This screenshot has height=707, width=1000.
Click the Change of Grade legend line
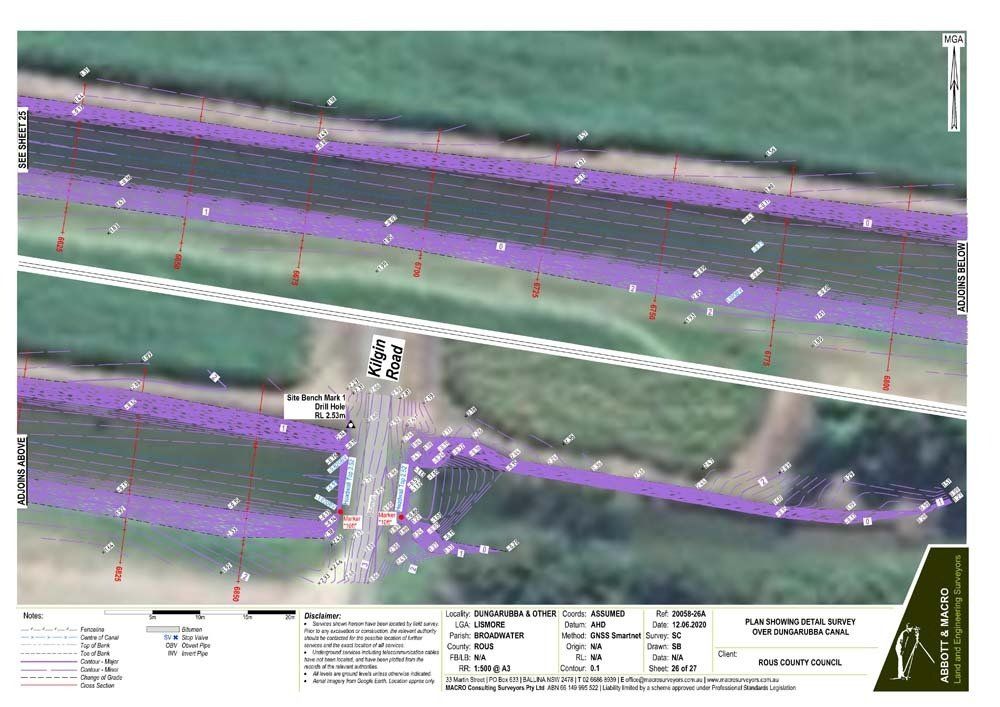tap(48, 677)
